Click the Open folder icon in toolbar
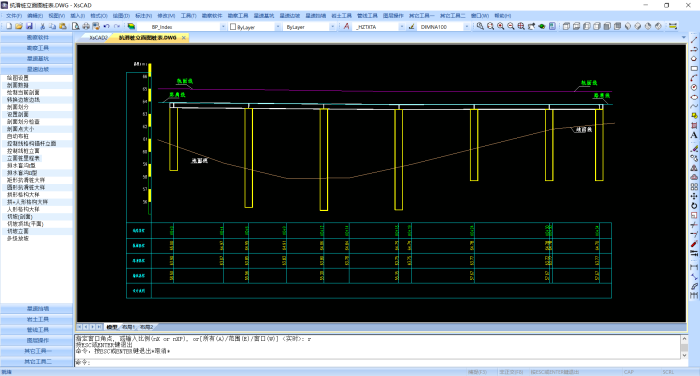 tap(19, 26)
